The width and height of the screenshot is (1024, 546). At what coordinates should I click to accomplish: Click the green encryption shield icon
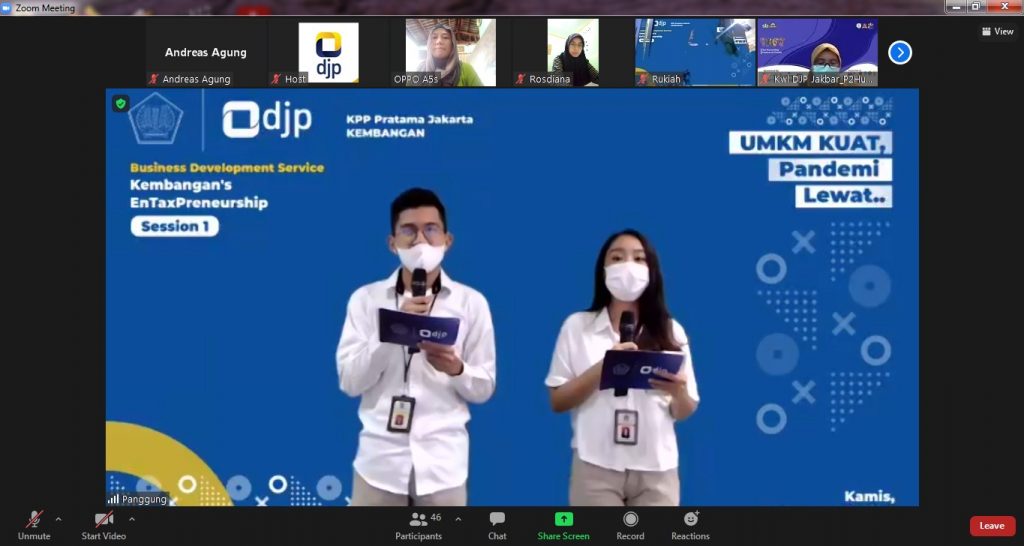pos(120,103)
